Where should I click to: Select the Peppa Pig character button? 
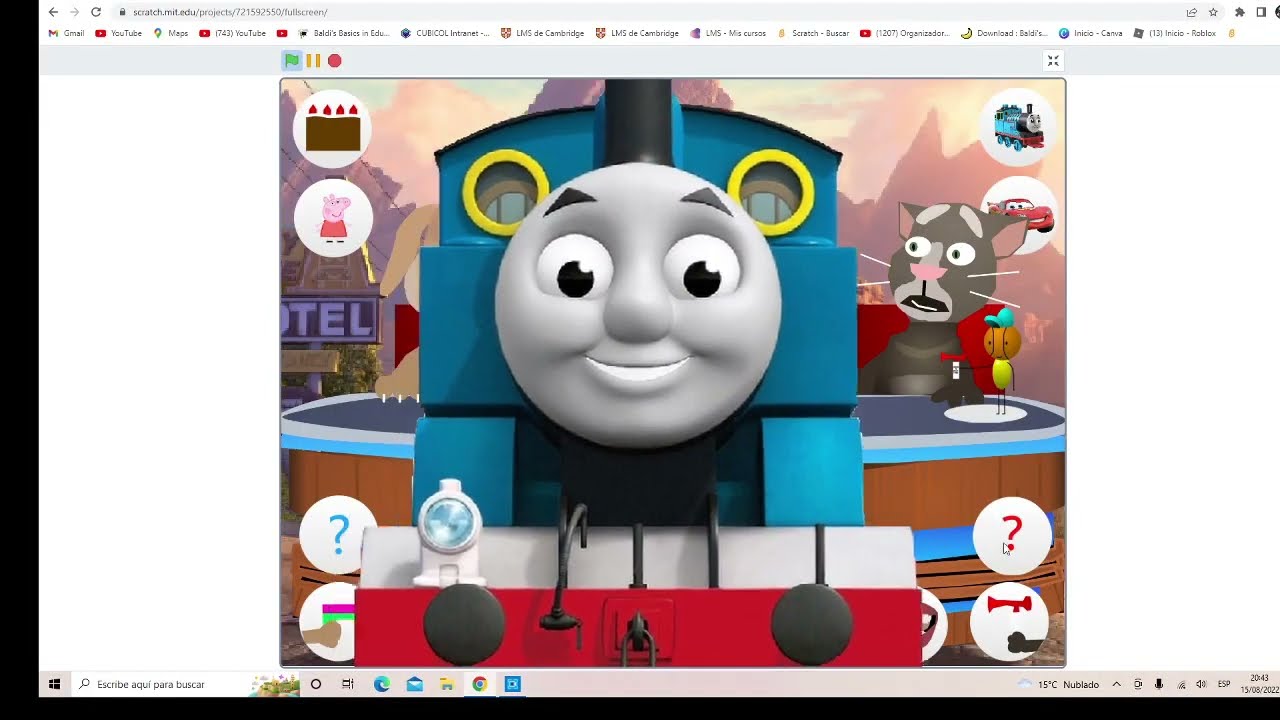click(334, 218)
